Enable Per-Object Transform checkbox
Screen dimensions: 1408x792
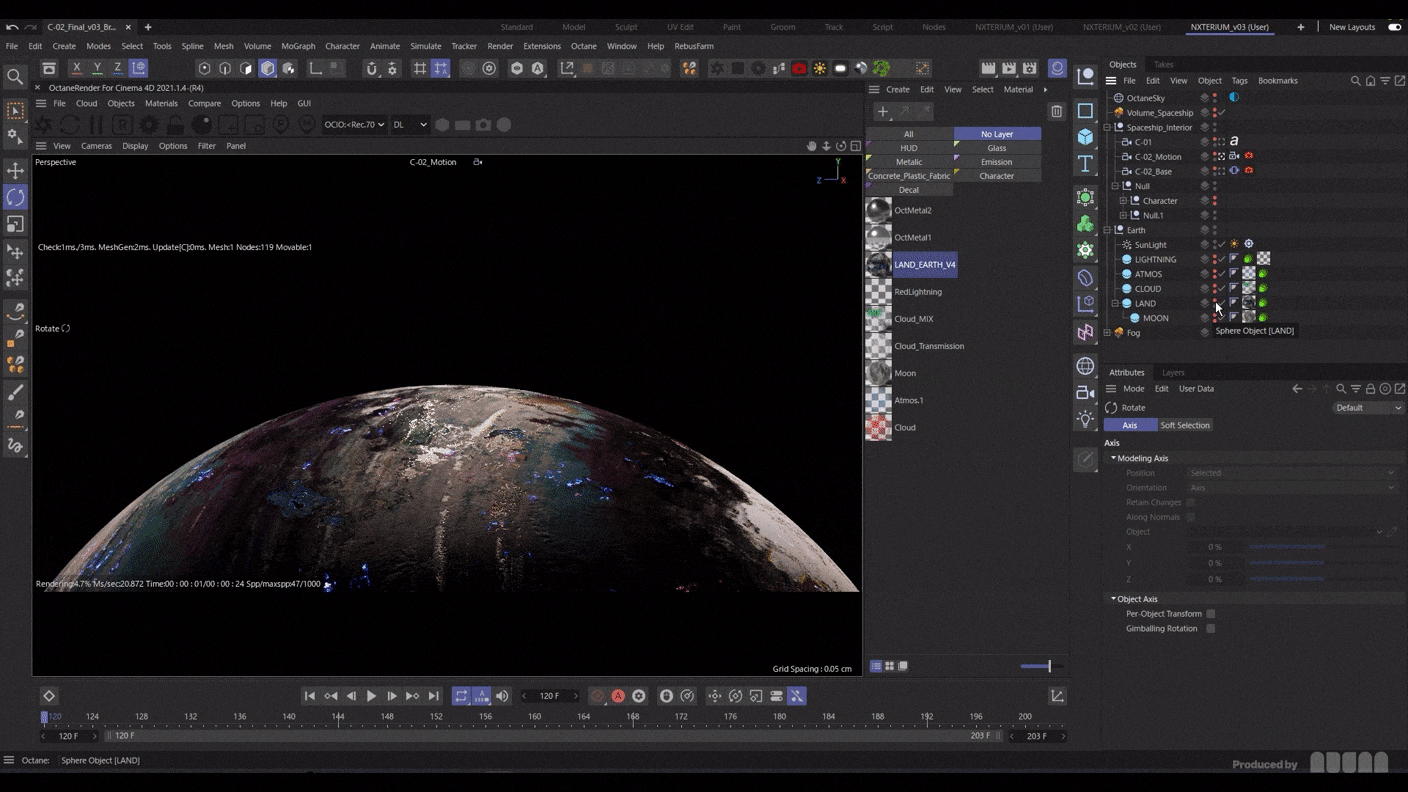pyautogui.click(x=1210, y=614)
